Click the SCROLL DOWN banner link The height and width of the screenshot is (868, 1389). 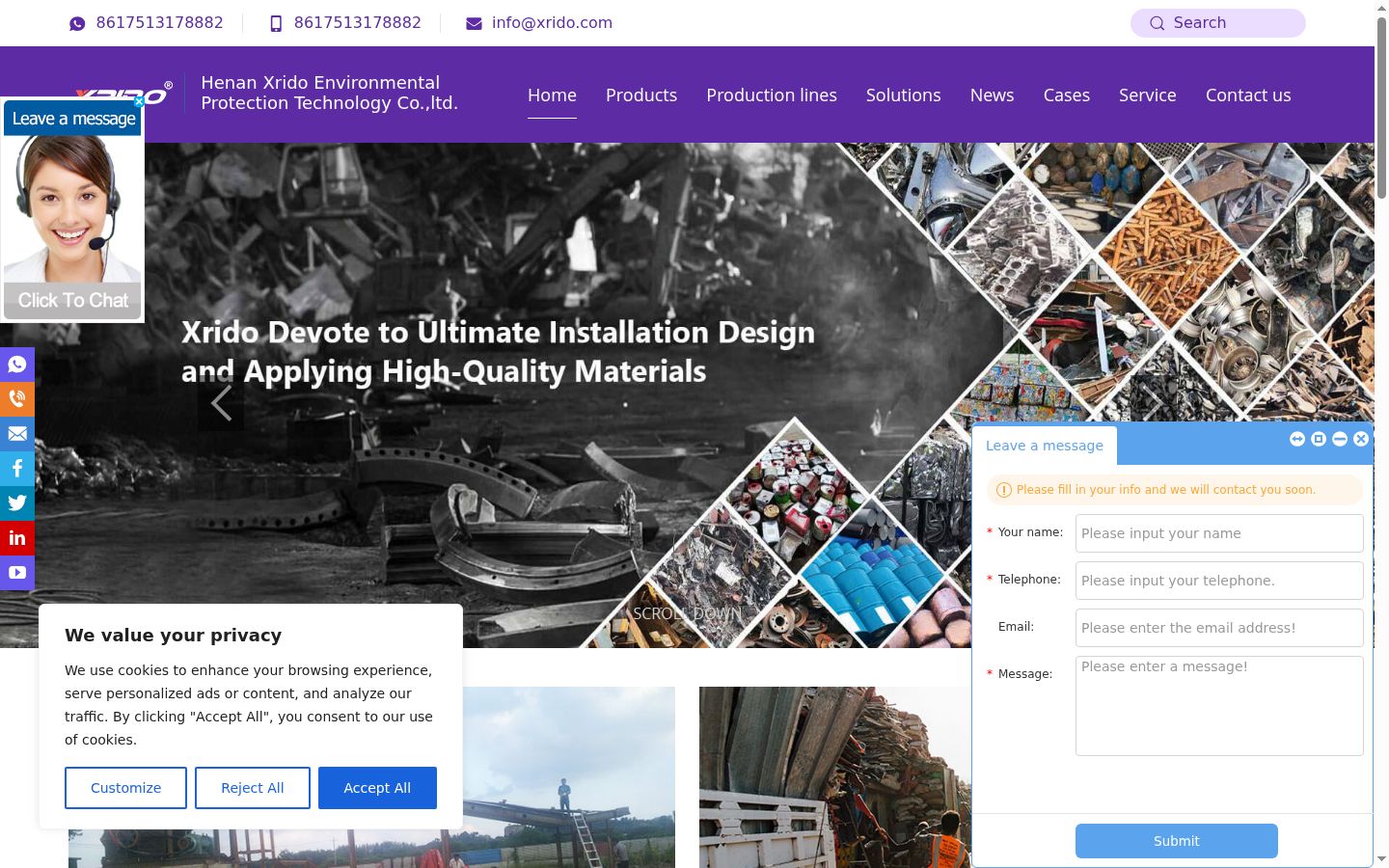688,613
